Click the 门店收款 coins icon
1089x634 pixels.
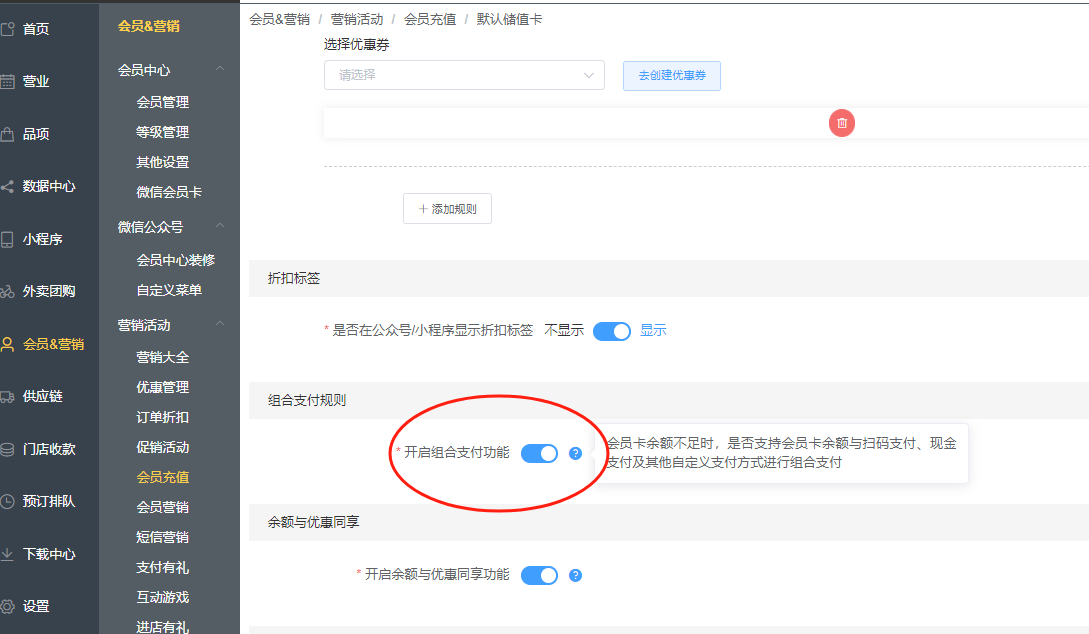coord(8,449)
